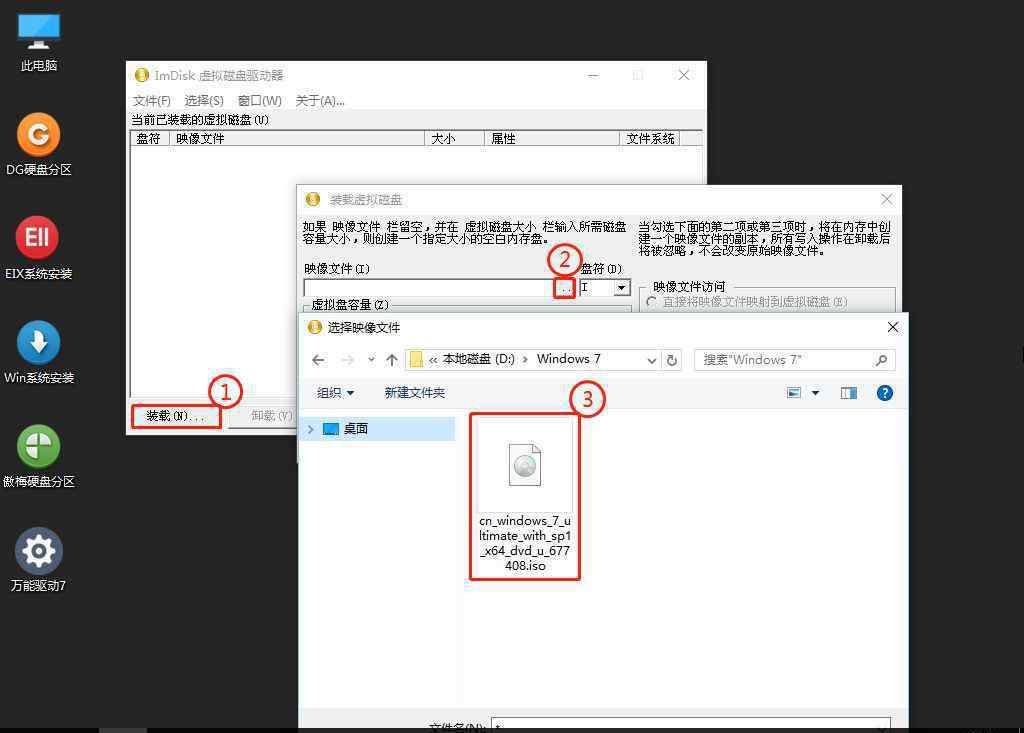Click the 装载(N)... mount button
1024x733 pixels.
point(175,416)
